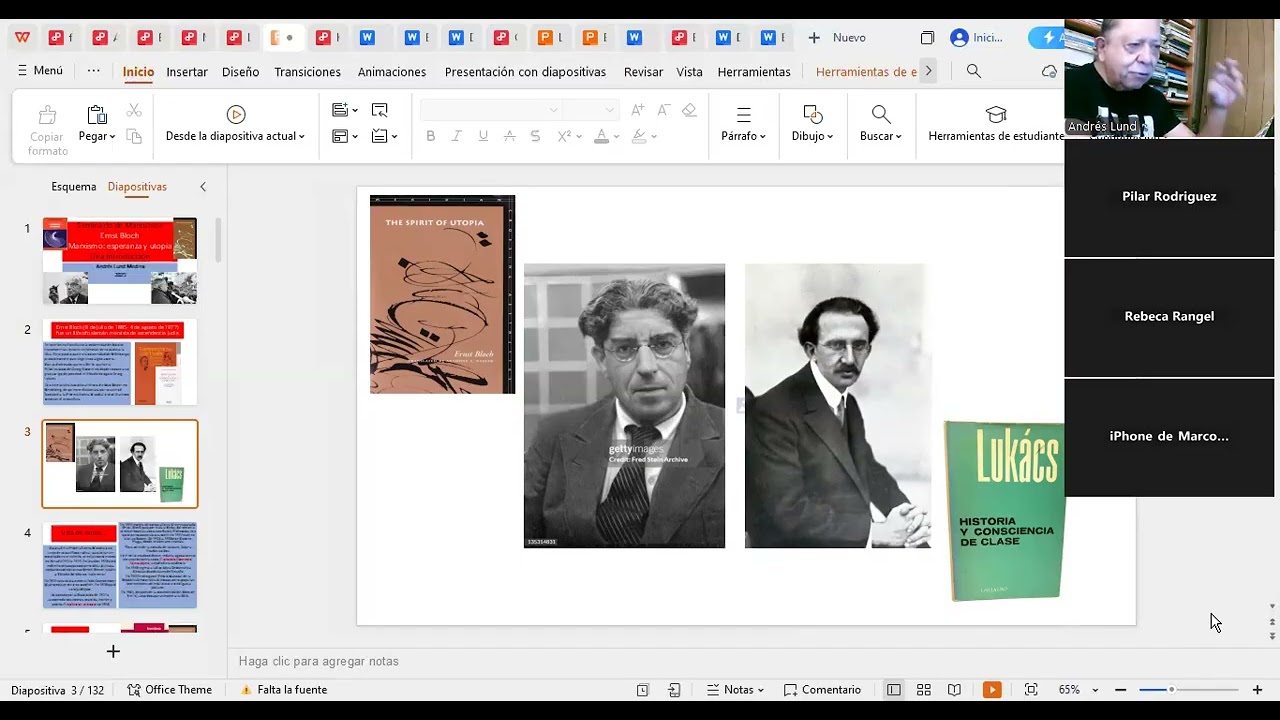This screenshot has height=720, width=1280.
Task: Open the Menú hamburger menu
Action: click(x=40, y=71)
